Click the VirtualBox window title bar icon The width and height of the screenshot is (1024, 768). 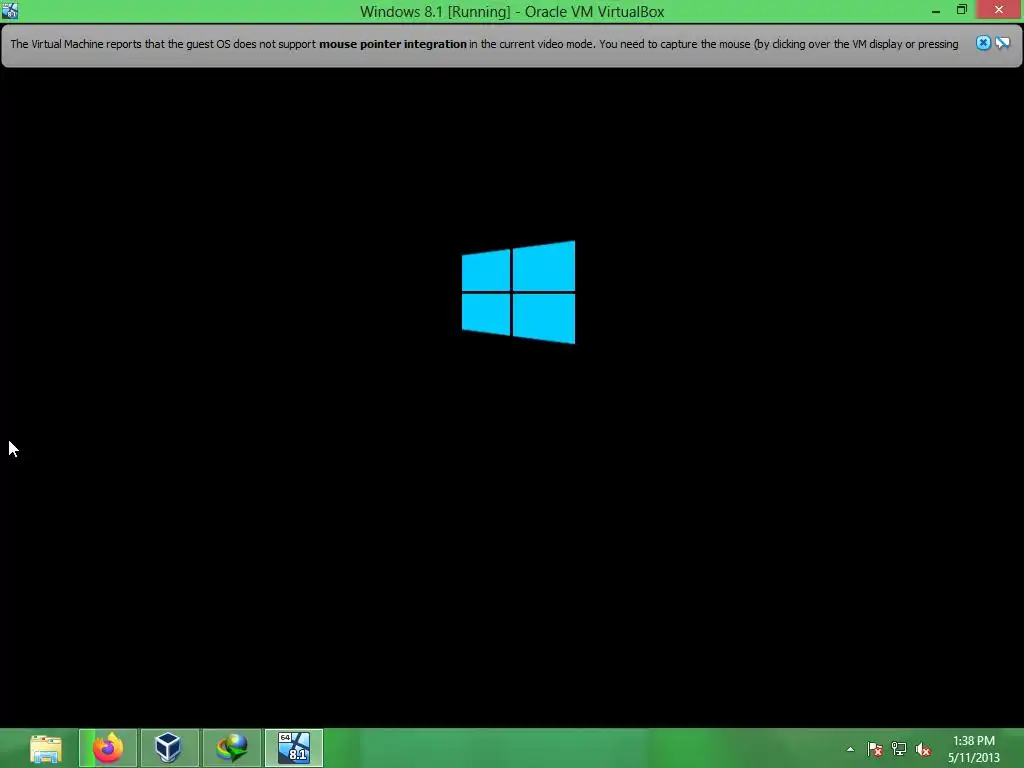point(10,10)
